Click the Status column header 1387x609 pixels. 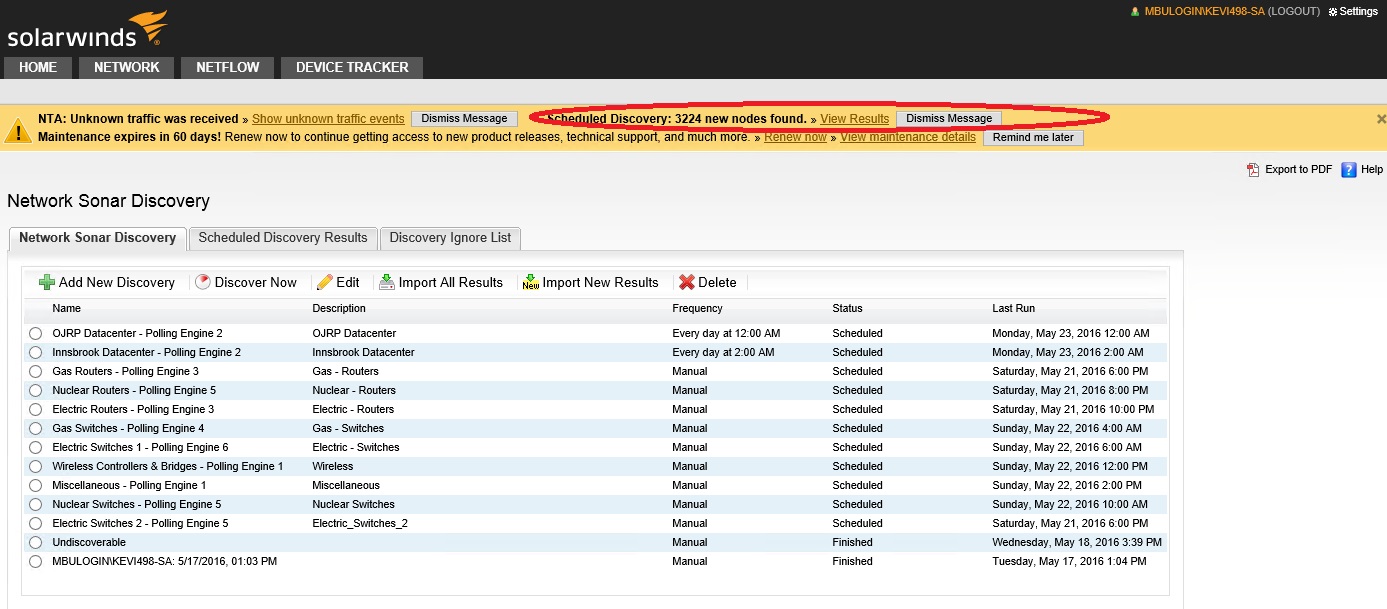pyautogui.click(x=847, y=309)
